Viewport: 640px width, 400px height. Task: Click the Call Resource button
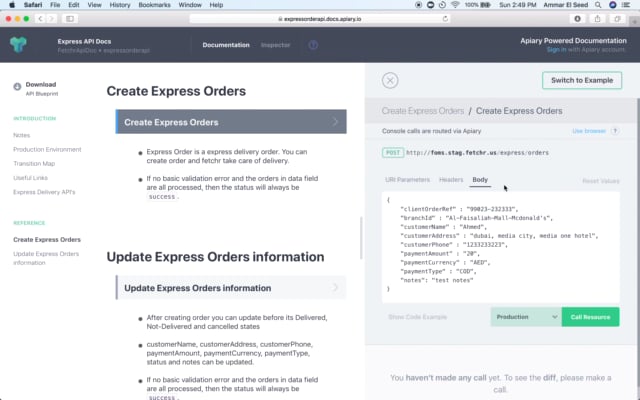coord(590,317)
